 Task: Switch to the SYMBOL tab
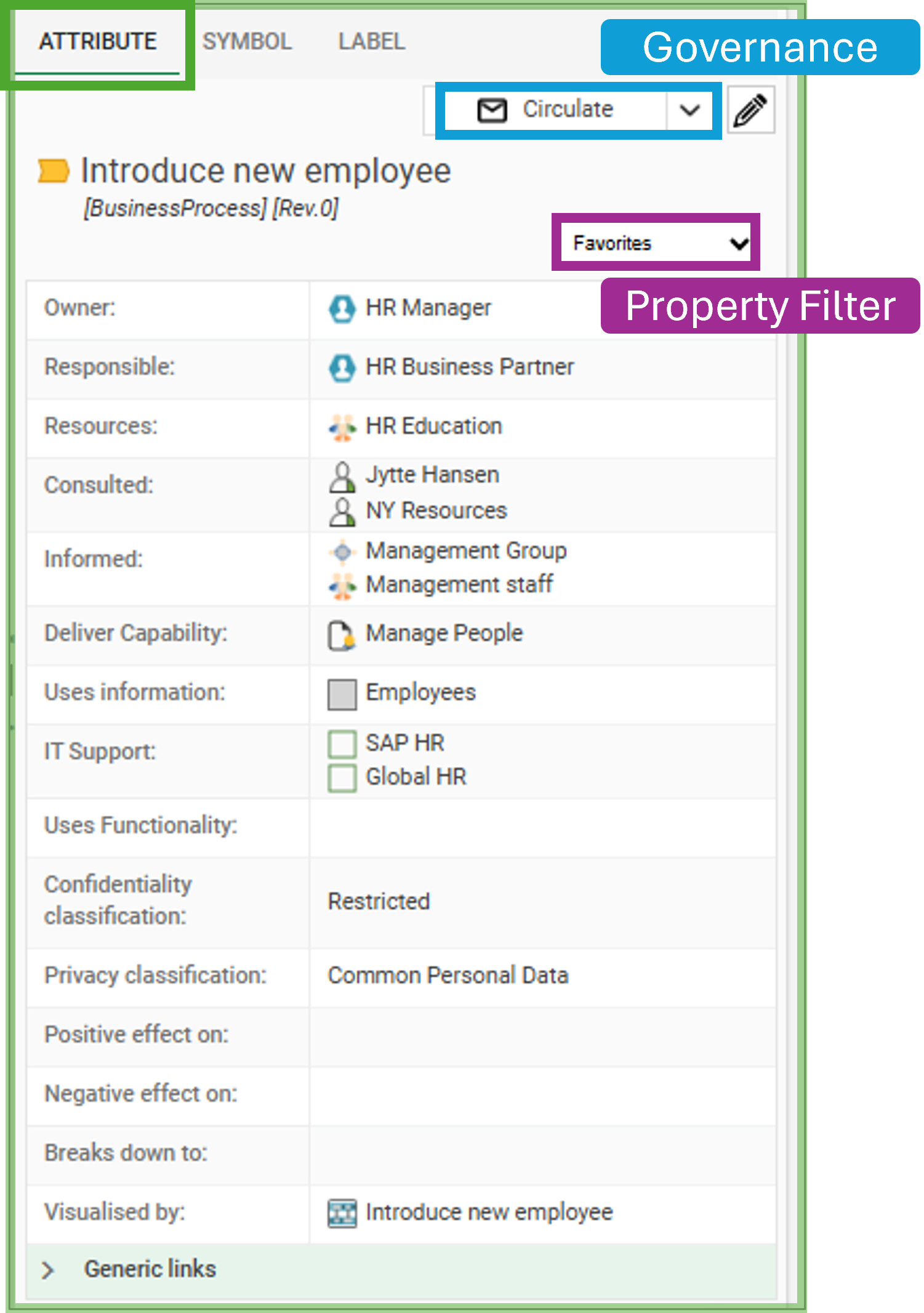click(x=247, y=41)
